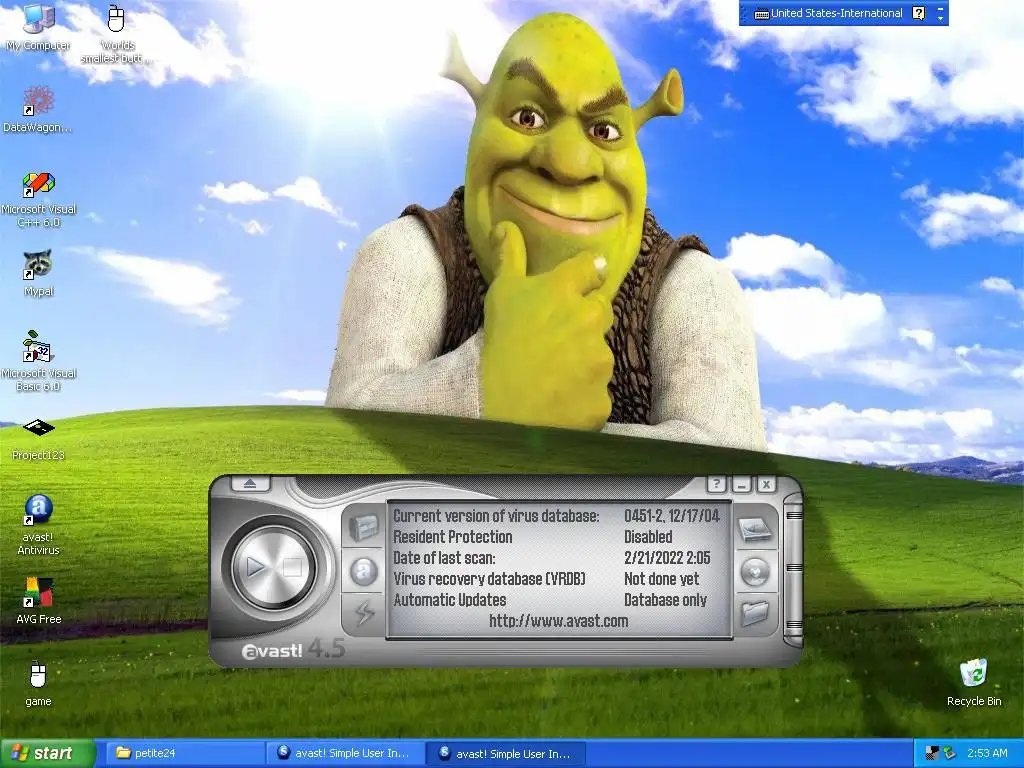The height and width of the screenshot is (768, 1024).
Task: Select the DataWagon desktop shortcut
Action: (38, 110)
